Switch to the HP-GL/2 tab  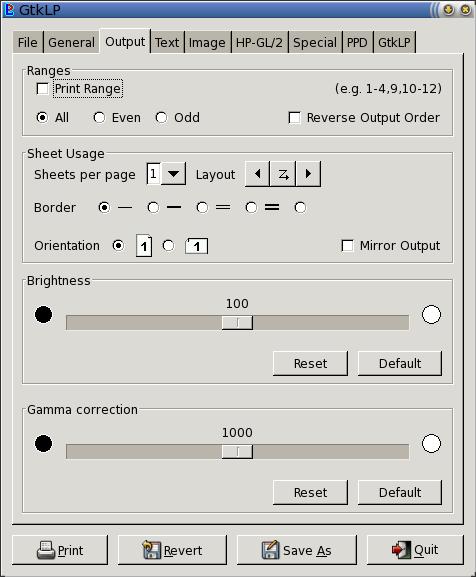tap(259, 42)
